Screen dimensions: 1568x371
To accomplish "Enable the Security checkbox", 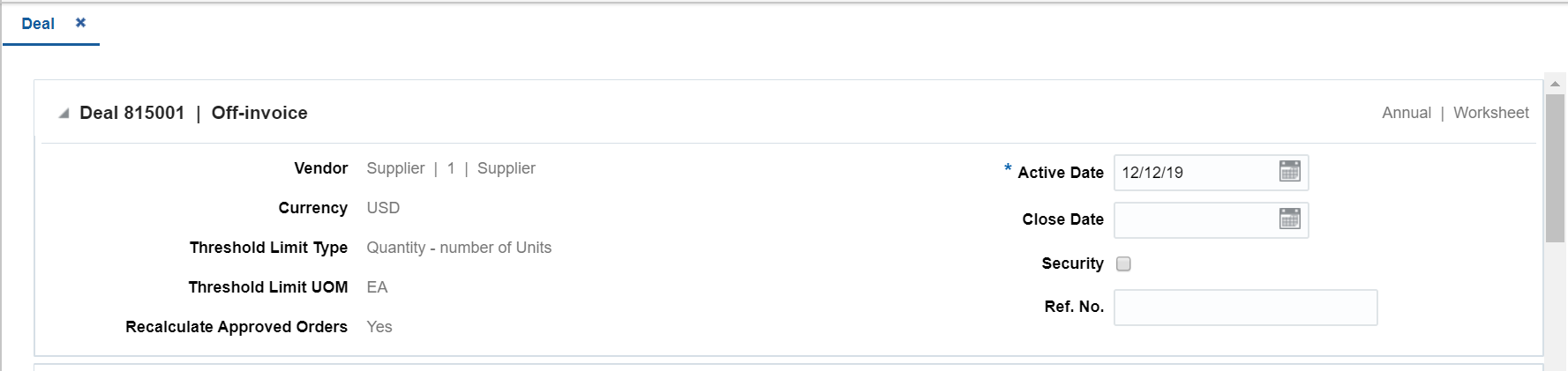I will [1123, 263].
